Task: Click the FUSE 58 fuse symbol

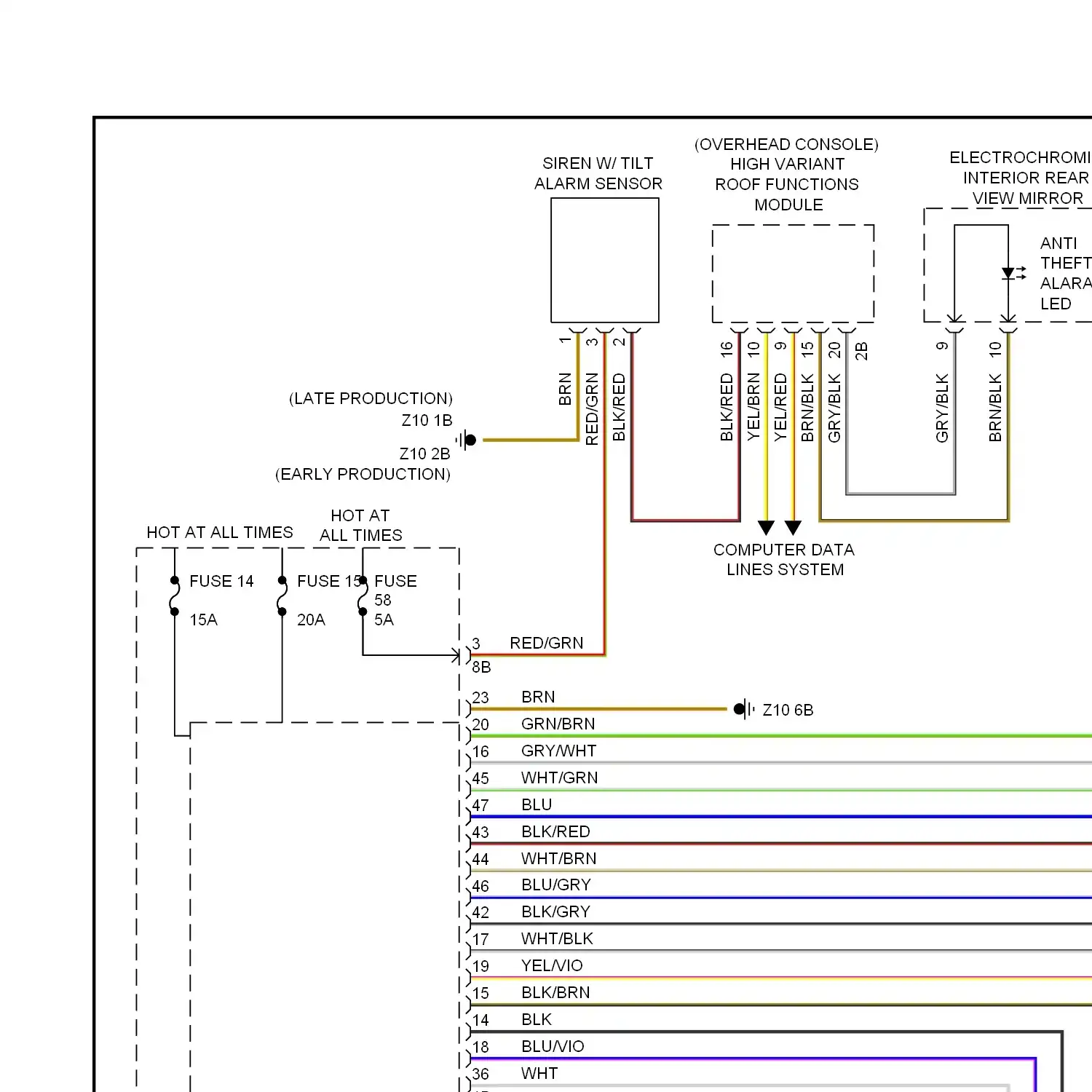Action: [x=363, y=596]
